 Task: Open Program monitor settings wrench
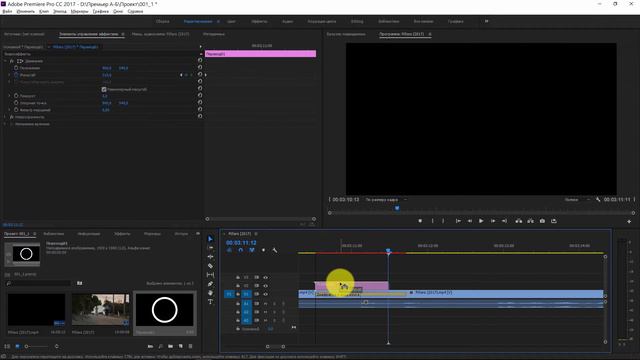[x=598, y=200]
